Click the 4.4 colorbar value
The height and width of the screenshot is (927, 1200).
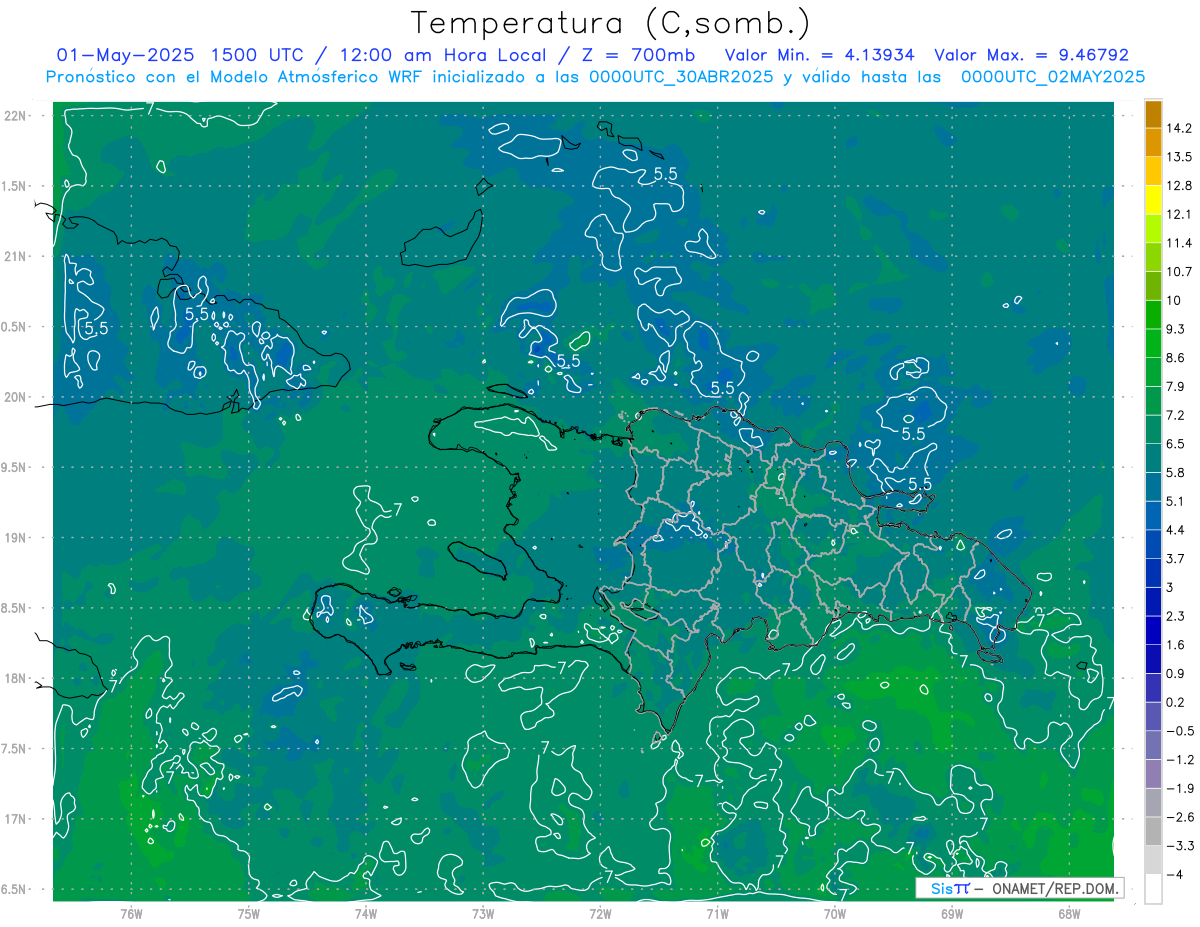tap(1175, 530)
